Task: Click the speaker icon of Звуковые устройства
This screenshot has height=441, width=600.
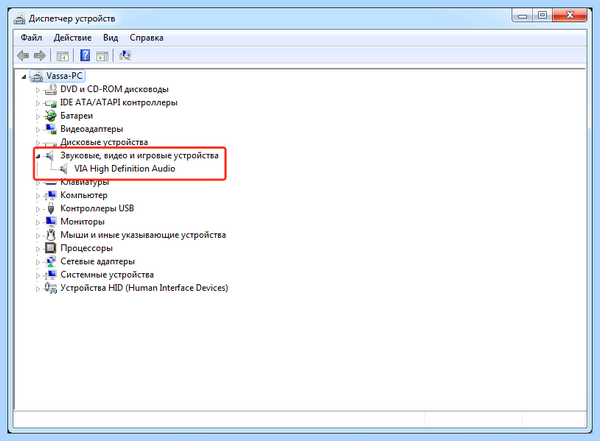Action: tap(50, 155)
